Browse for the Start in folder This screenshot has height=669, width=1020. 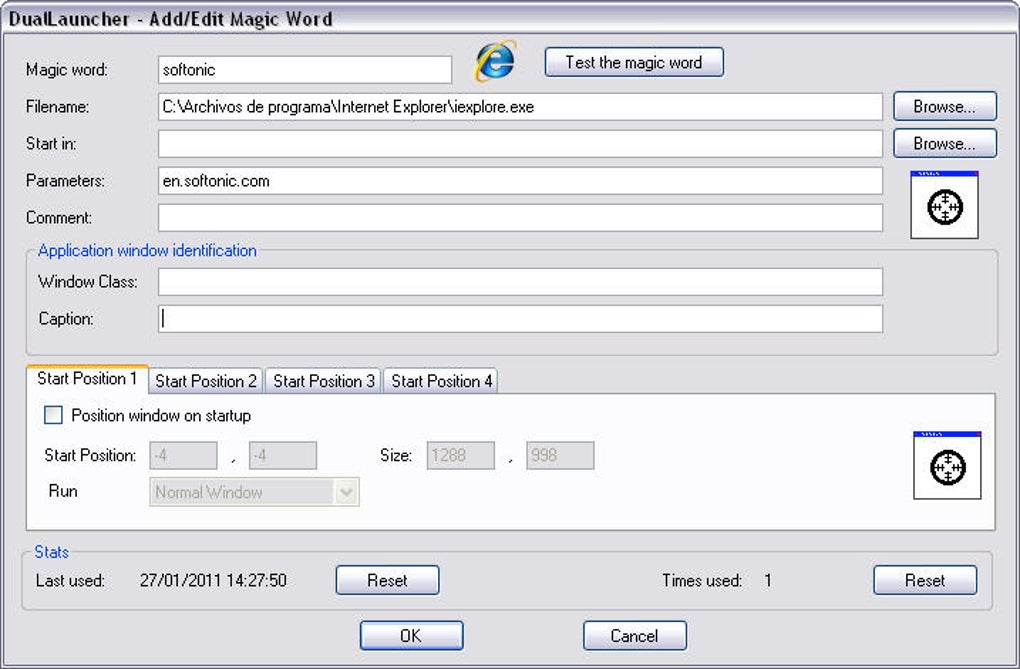coord(944,144)
